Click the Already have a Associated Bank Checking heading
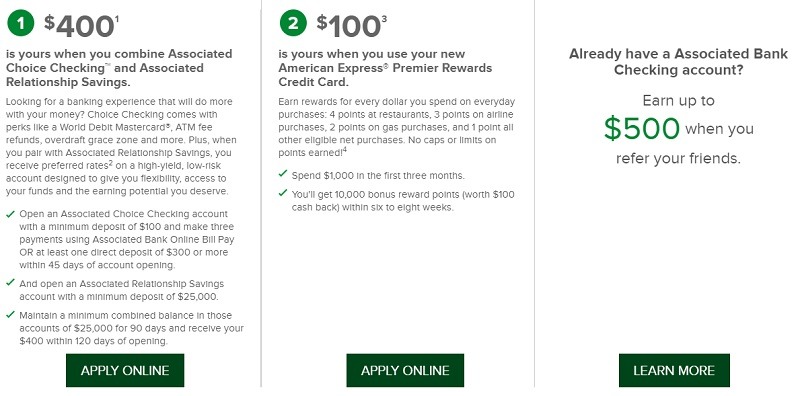 (678, 62)
